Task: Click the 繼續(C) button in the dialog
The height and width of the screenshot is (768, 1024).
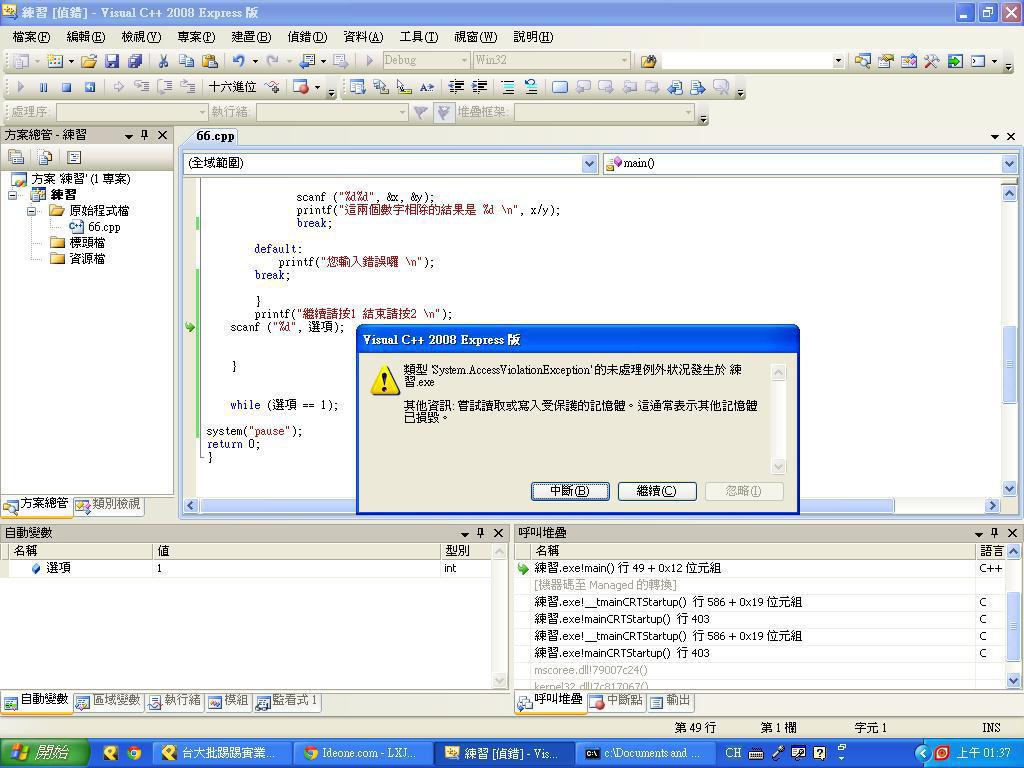Action: pos(657,491)
